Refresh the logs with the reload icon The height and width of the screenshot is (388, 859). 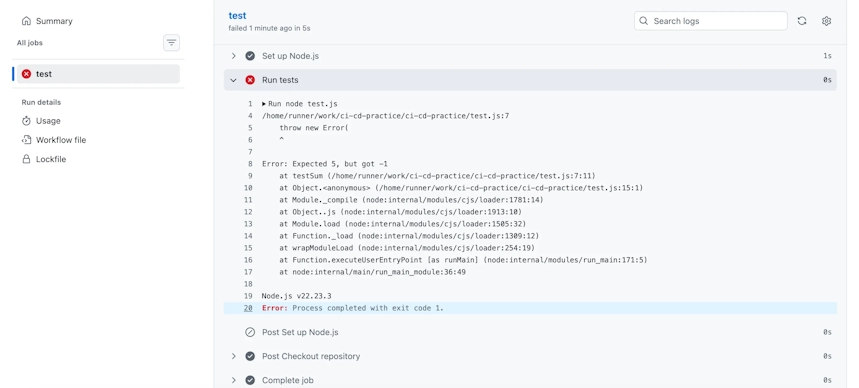802,21
